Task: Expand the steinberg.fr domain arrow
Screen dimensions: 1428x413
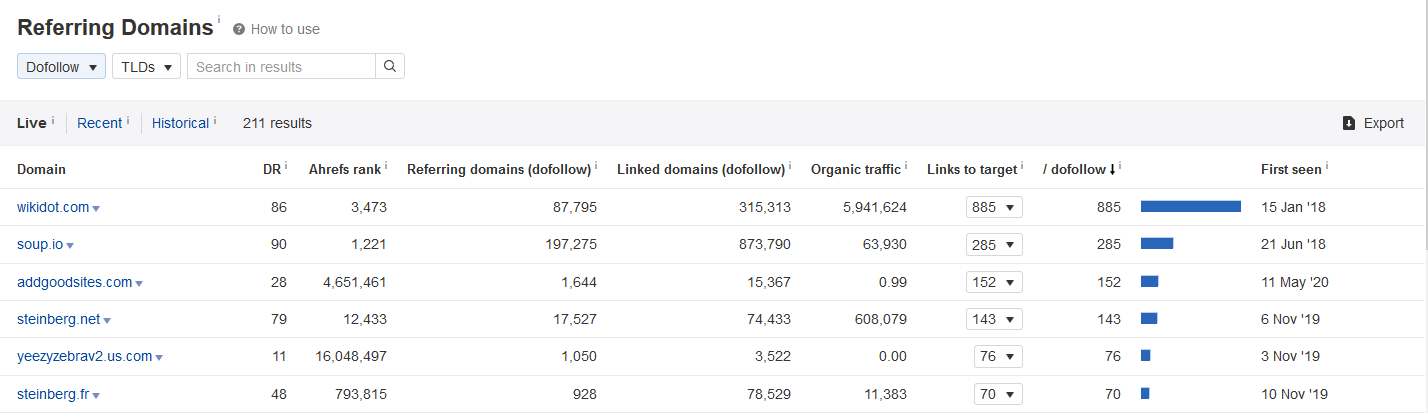Action: click(97, 396)
